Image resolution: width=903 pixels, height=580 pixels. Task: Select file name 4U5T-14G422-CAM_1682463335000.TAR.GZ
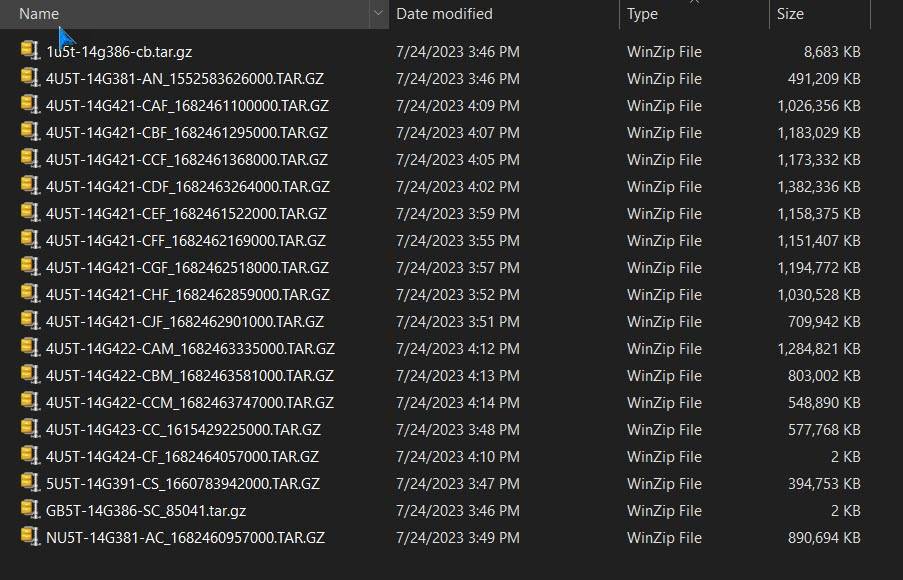pyautogui.click(x=190, y=349)
